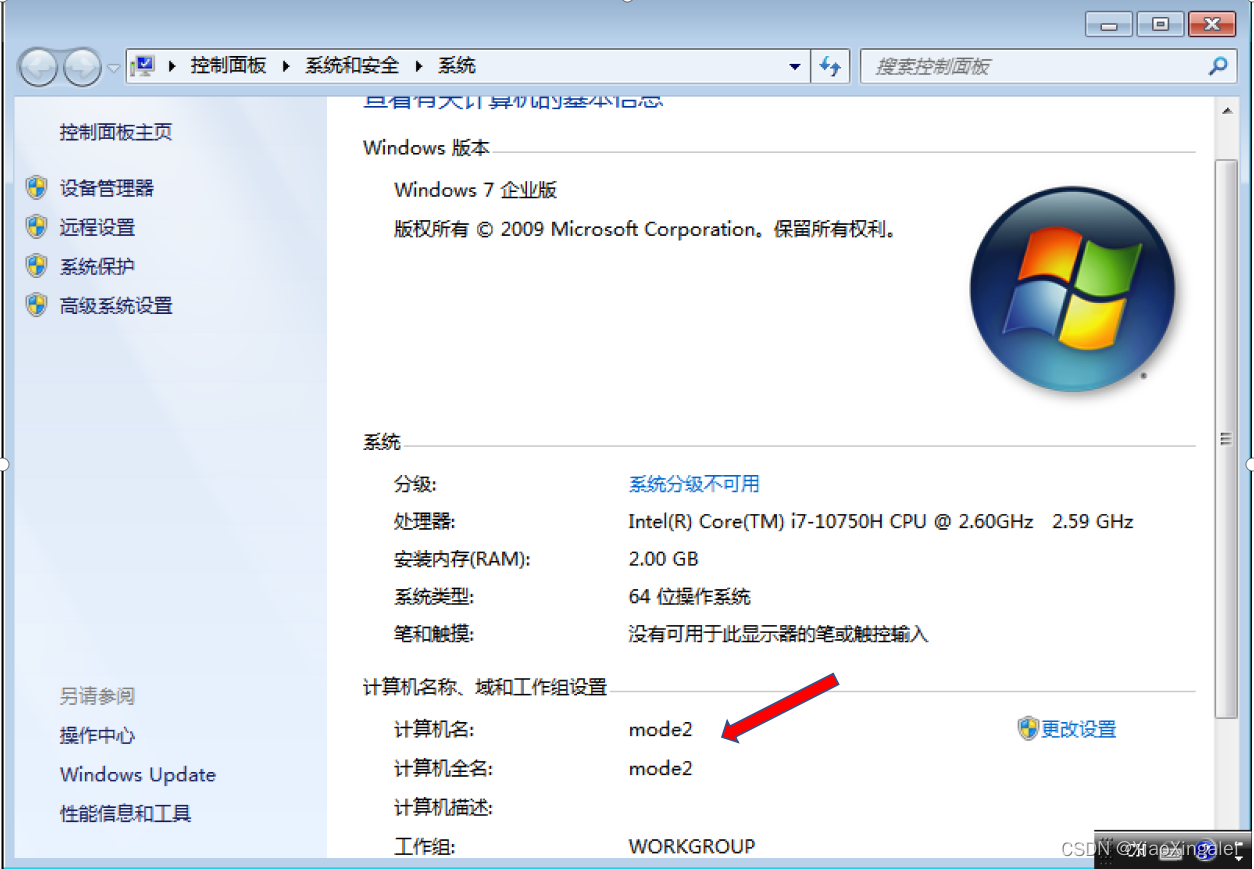Image resolution: width=1254 pixels, height=869 pixels.
Task: Click the Windows logo image
Action: tap(1071, 289)
